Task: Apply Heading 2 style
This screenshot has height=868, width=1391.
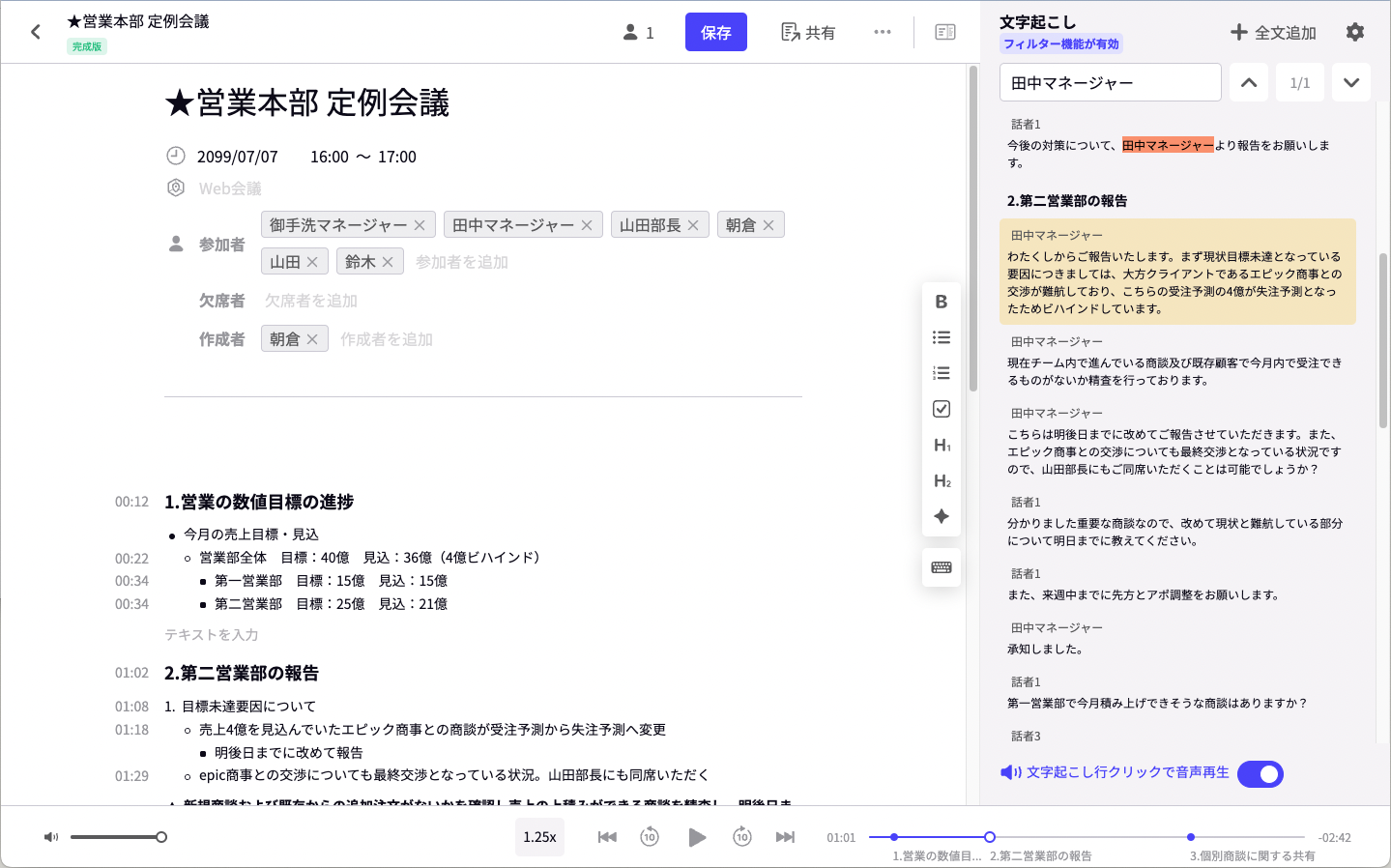Action: point(942,480)
